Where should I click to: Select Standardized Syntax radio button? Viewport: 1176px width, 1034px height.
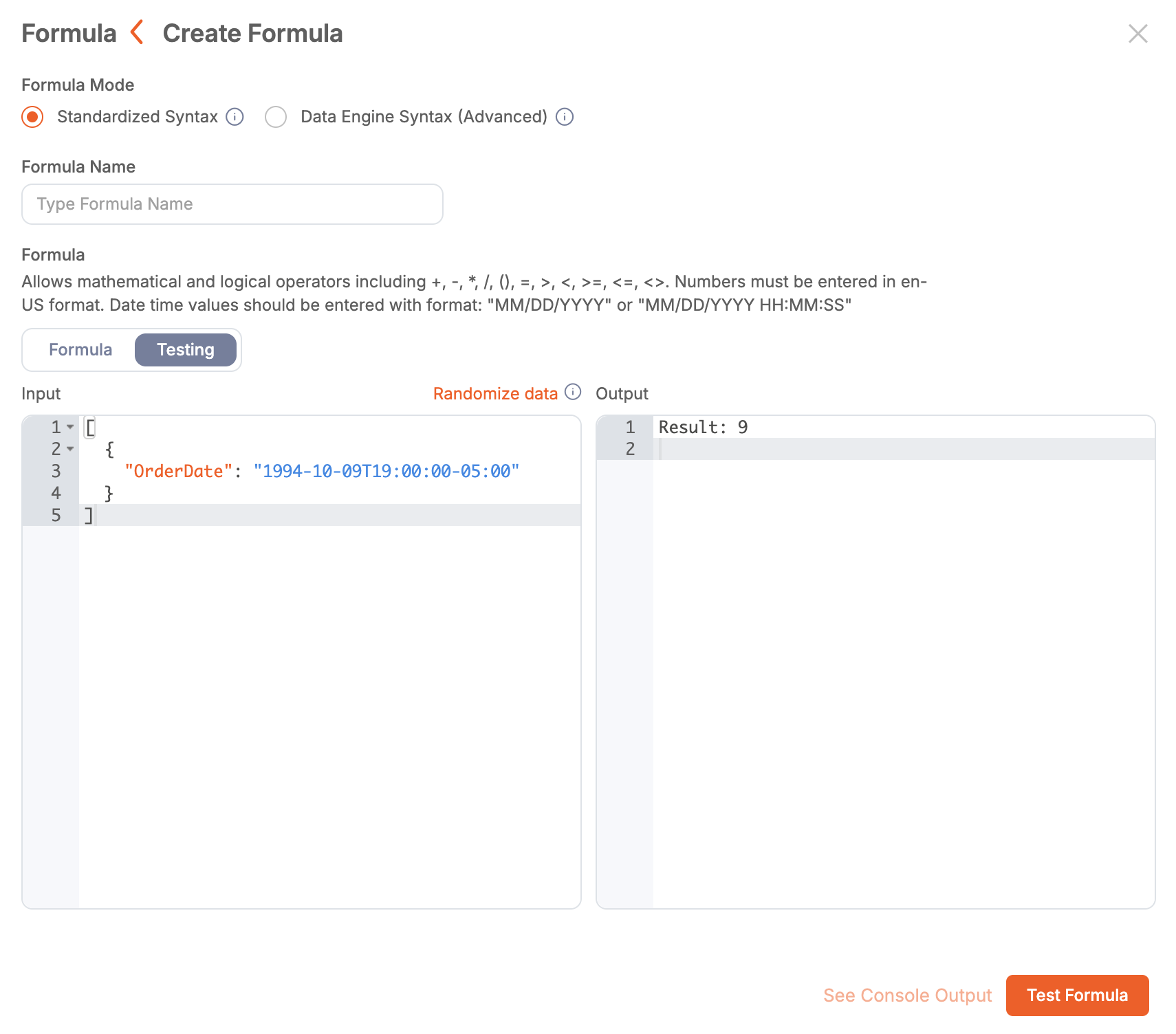pos(32,117)
